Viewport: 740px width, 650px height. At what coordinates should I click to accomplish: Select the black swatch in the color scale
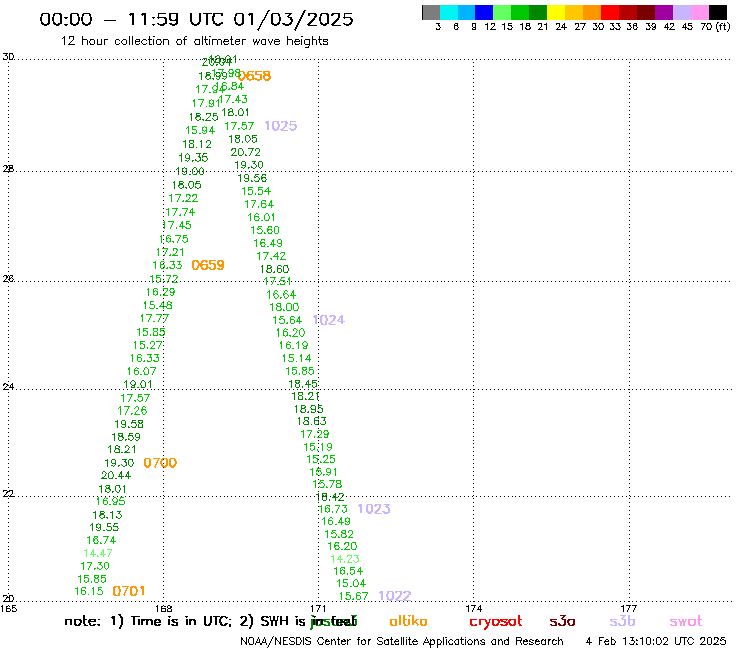click(718, 12)
